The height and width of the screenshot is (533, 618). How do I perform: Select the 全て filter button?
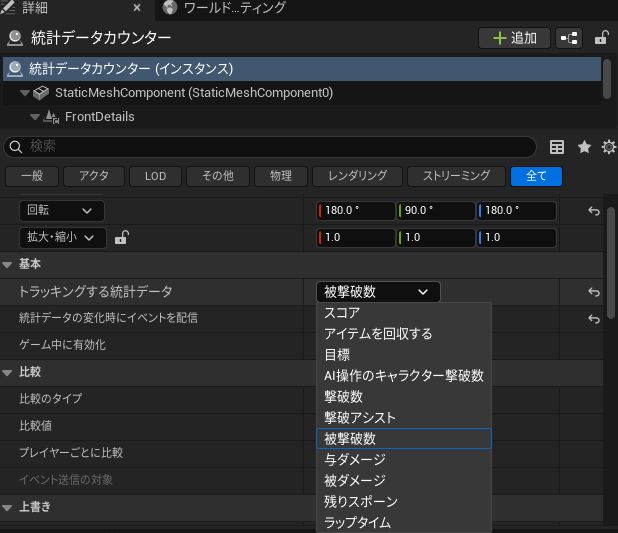click(536, 176)
